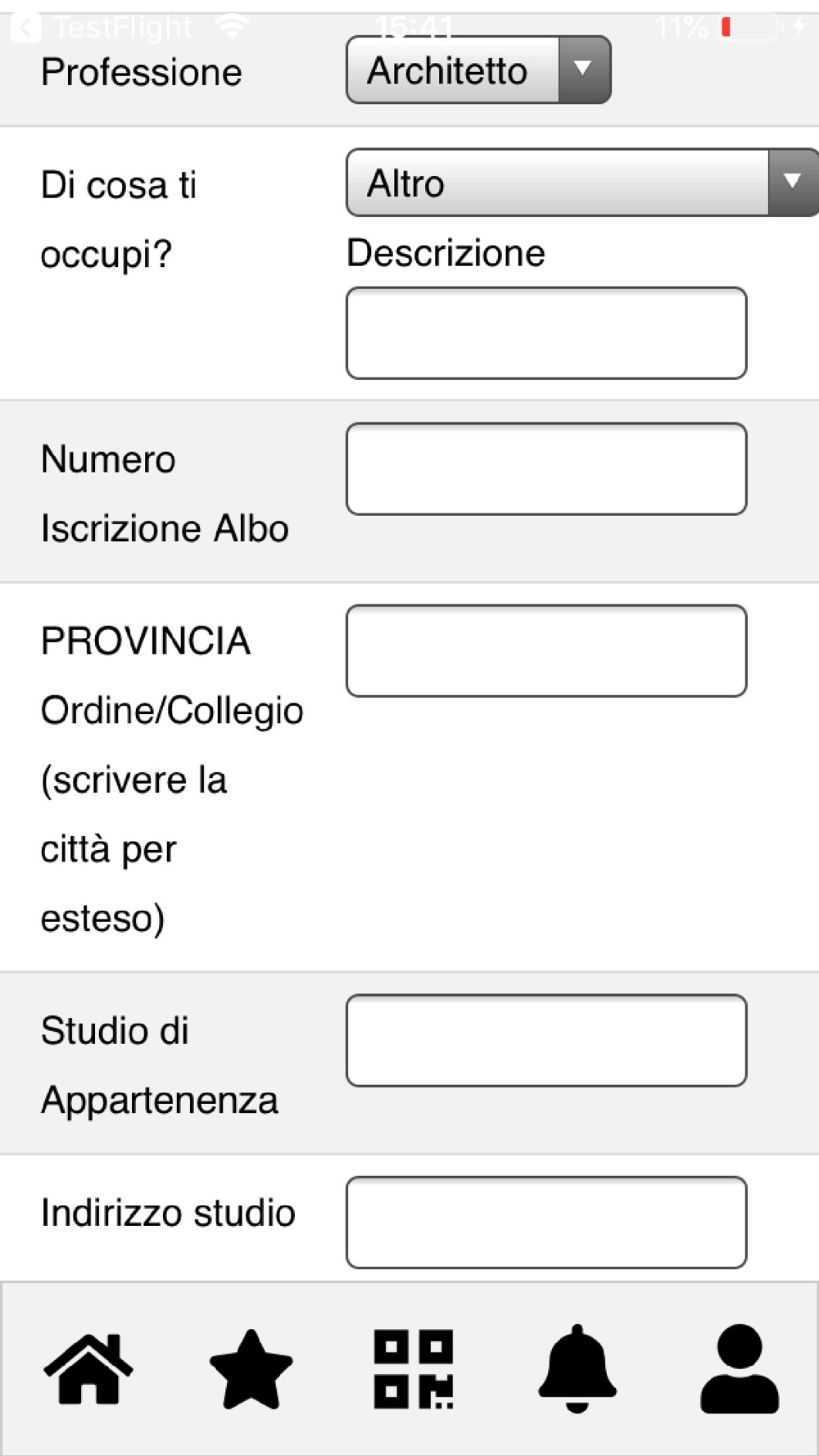Click the Altro combo box
Screen dimensions: 819x1456
click(x=557, y=183)
